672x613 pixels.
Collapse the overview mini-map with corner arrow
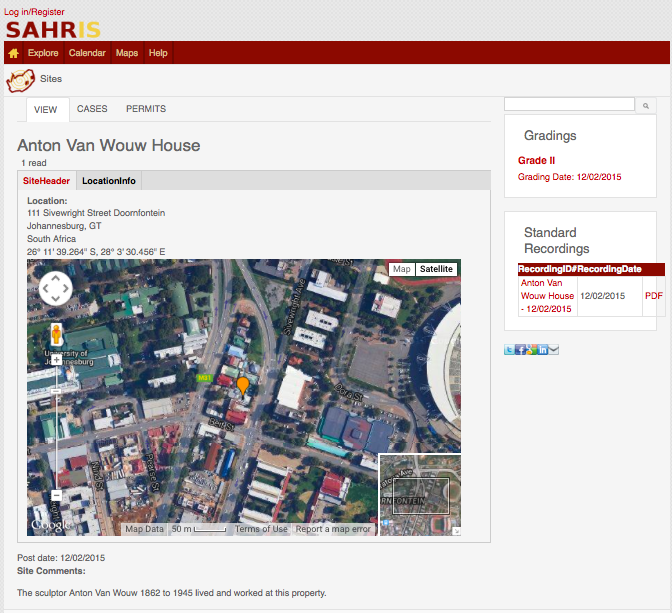pyautogui.click(x=456, y=531)
